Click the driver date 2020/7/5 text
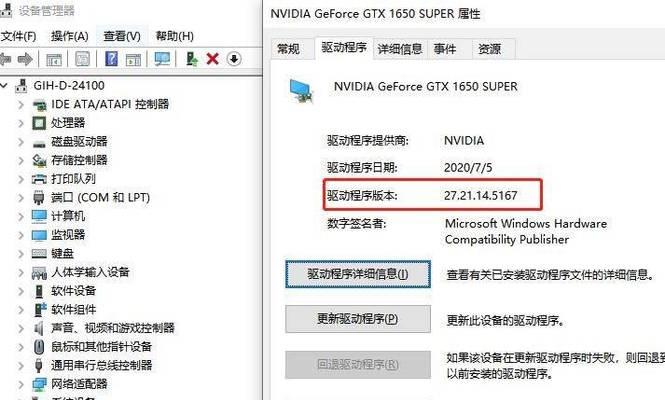 [x=468, y=168]
